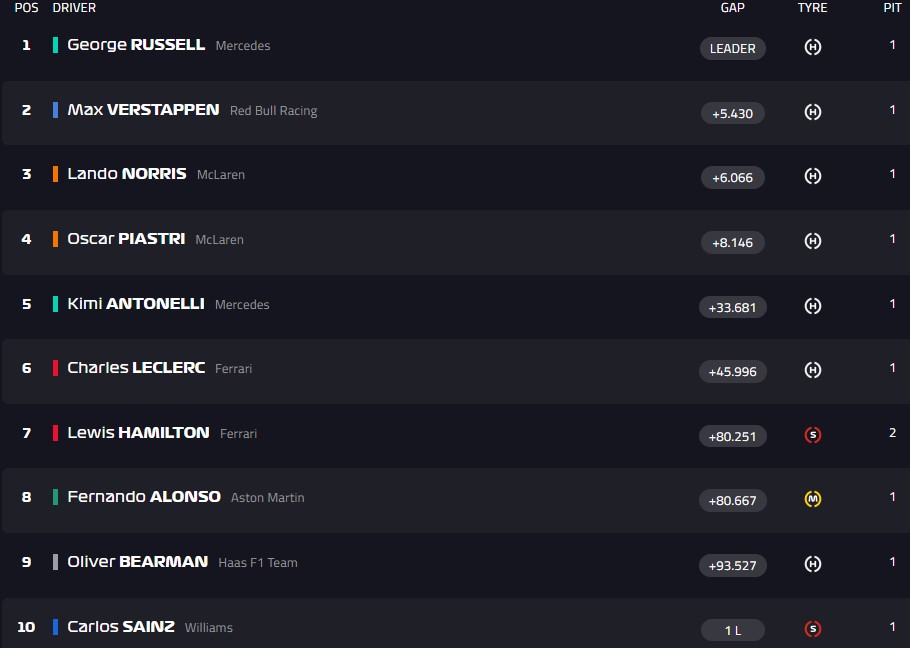
Task: Open Kimi Antonelli driver name
Action: click(135, 304)
